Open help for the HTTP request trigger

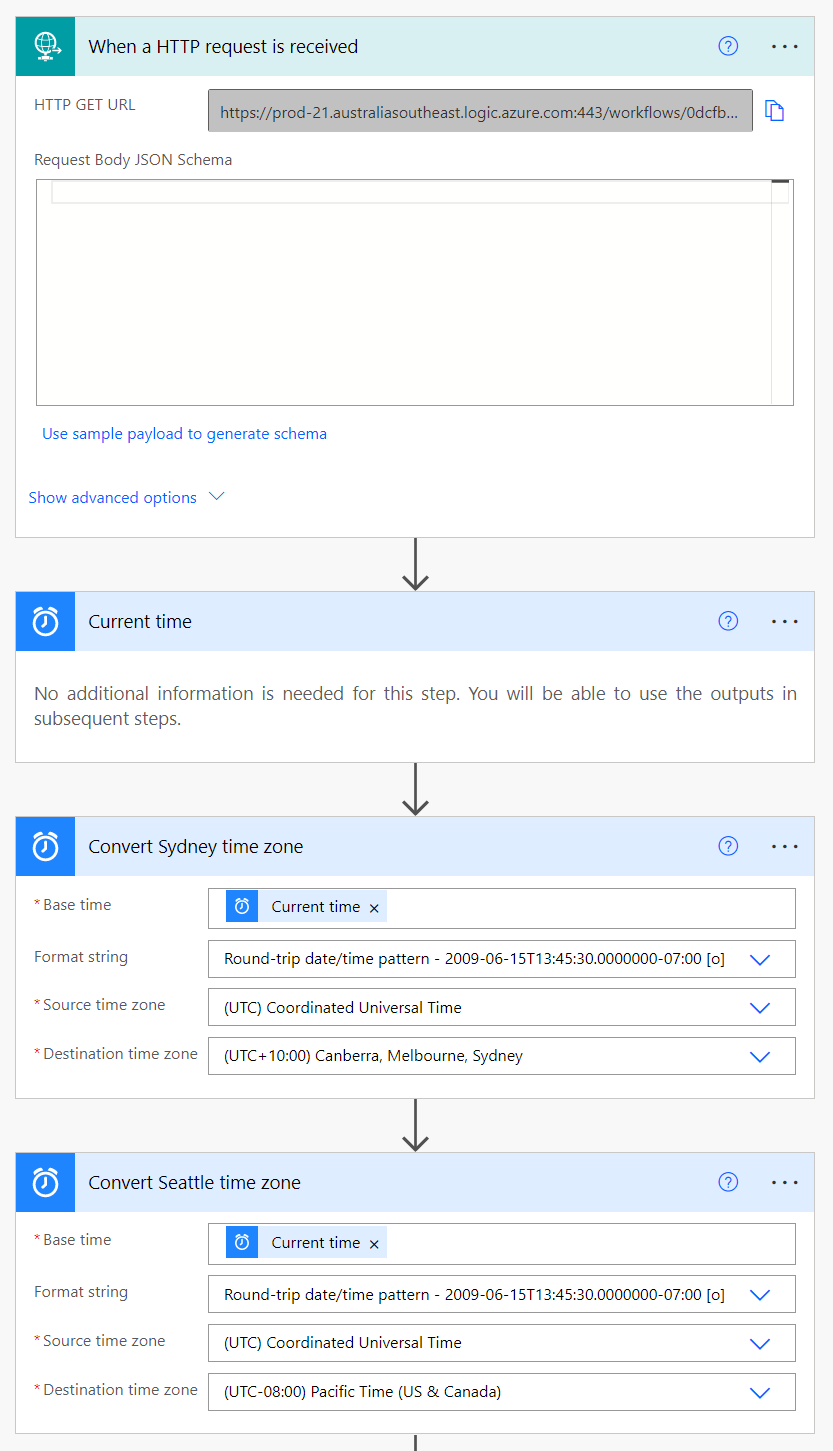click(728, 46)
